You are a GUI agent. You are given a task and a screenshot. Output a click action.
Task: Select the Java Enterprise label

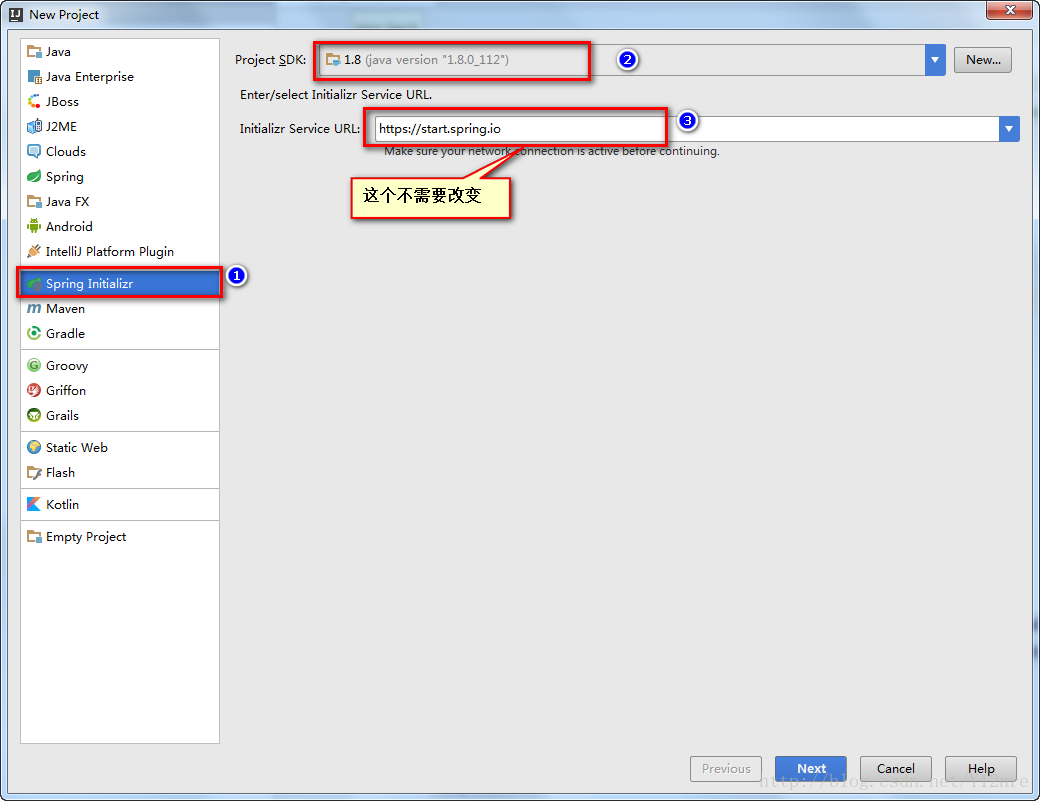pyautogui.click(x=90, y=77)
